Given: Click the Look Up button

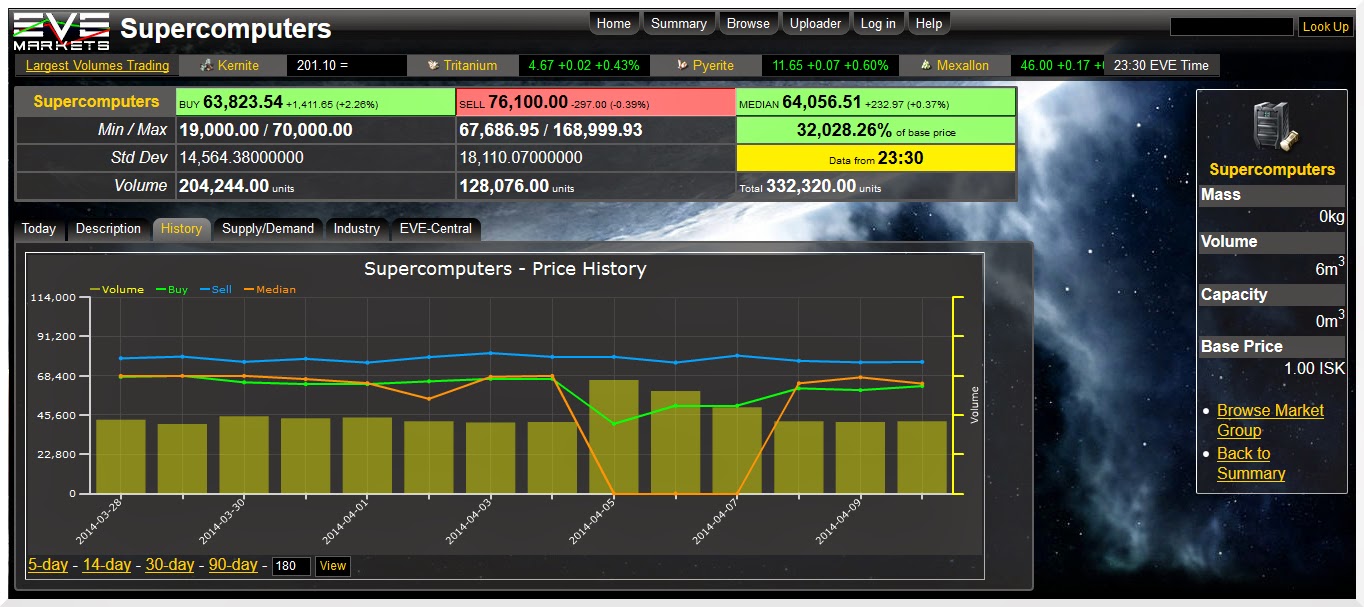Looking at the screenshot, I should pyautogui.click(x=1325, y=27).
